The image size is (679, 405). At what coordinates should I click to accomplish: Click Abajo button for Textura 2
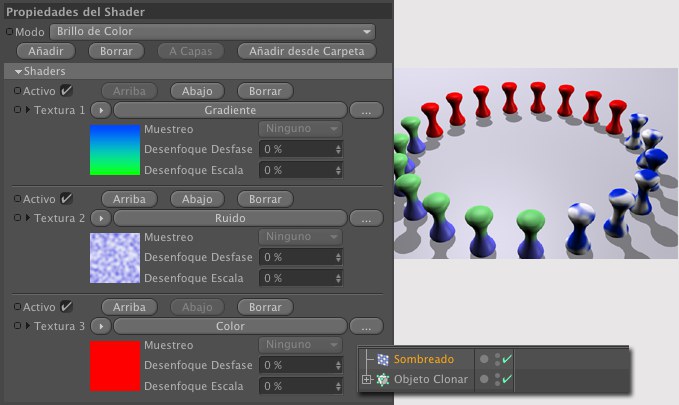click(x=197, y=199)
